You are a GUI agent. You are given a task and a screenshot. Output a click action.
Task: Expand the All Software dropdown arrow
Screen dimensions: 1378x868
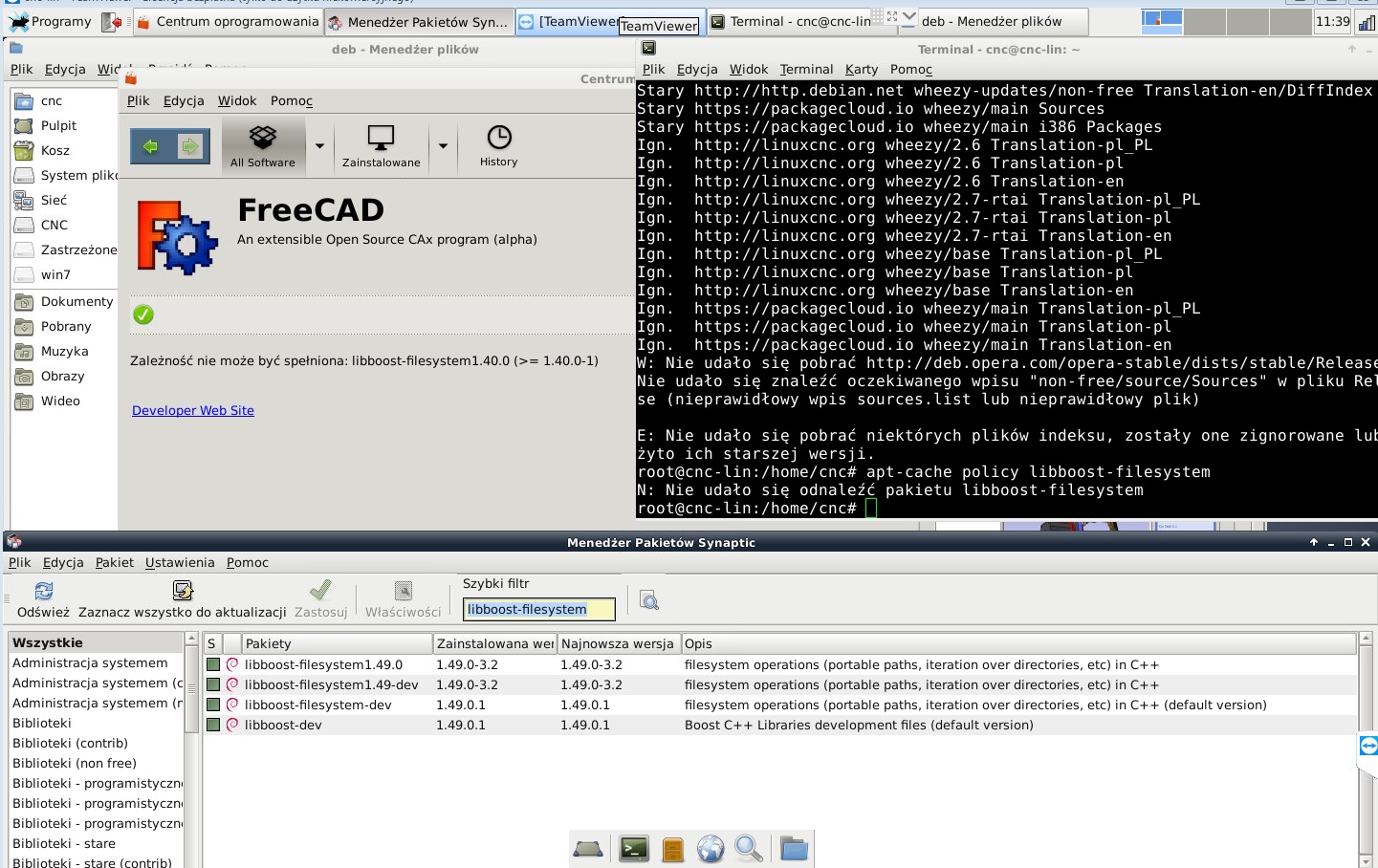coord(319,146)
